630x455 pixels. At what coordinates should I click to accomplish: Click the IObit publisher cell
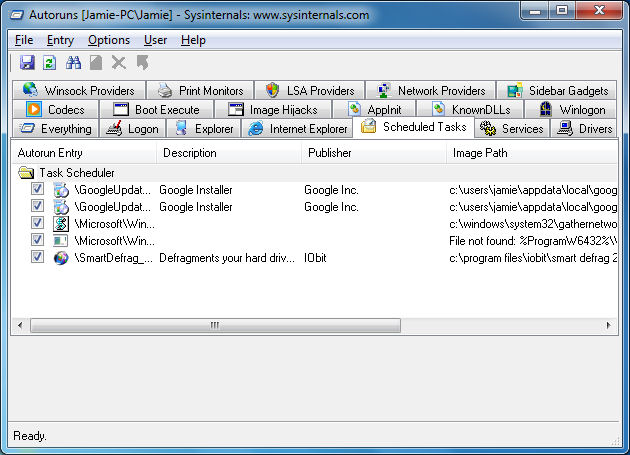click(315, 258)
